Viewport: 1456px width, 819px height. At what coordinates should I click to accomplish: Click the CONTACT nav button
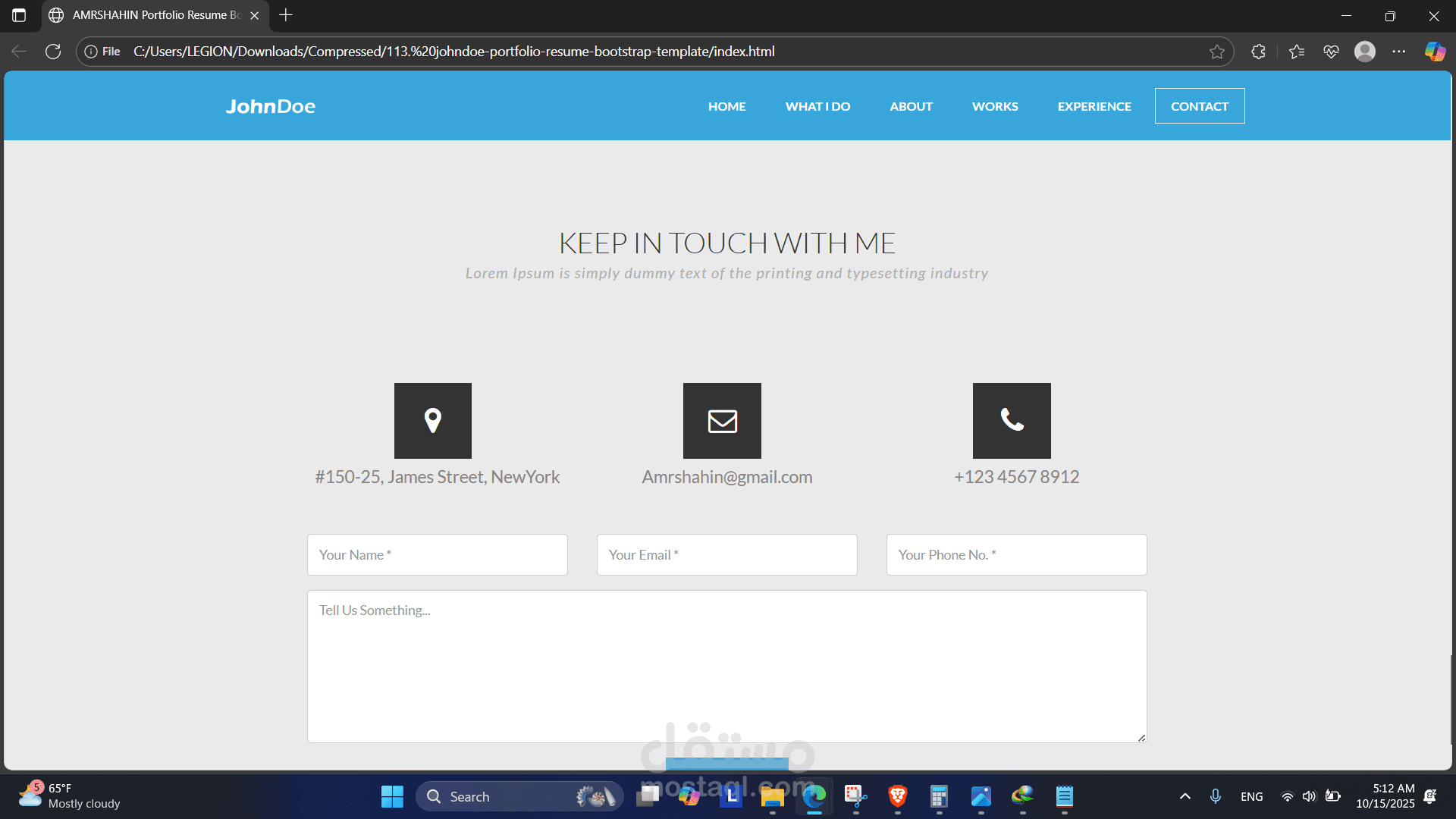tap(1199, 106)
